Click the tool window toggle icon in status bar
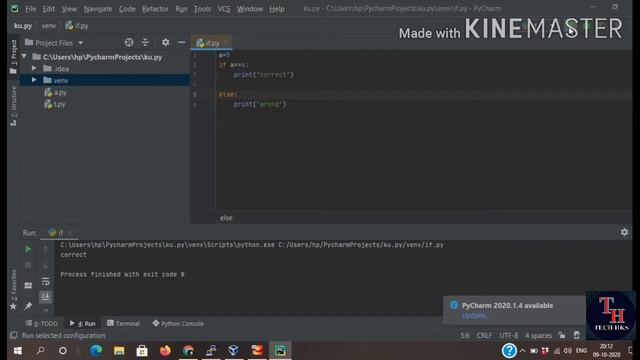 (x=13, y=335)
